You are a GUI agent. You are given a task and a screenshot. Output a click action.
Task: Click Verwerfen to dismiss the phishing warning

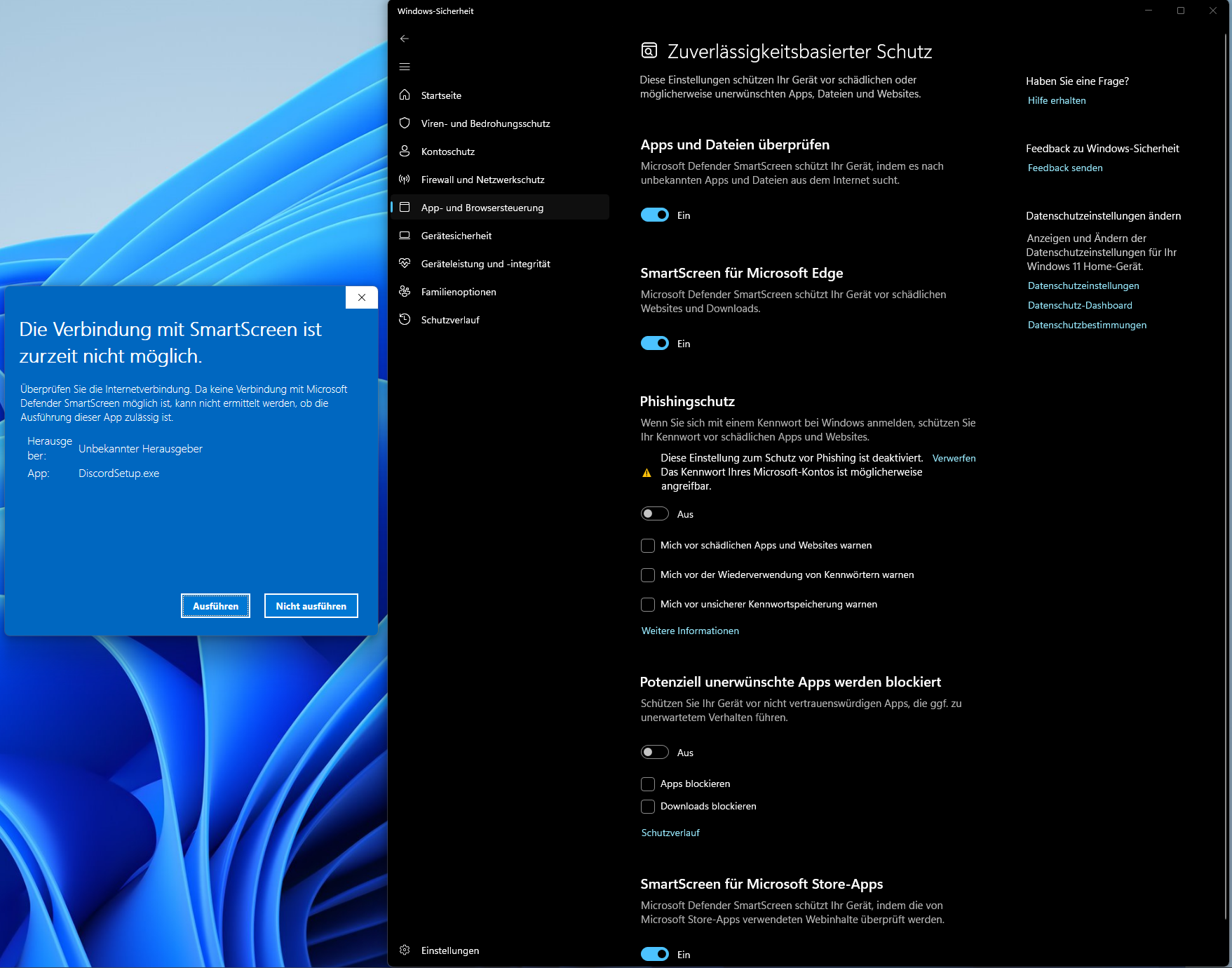[x=954, y=458]
